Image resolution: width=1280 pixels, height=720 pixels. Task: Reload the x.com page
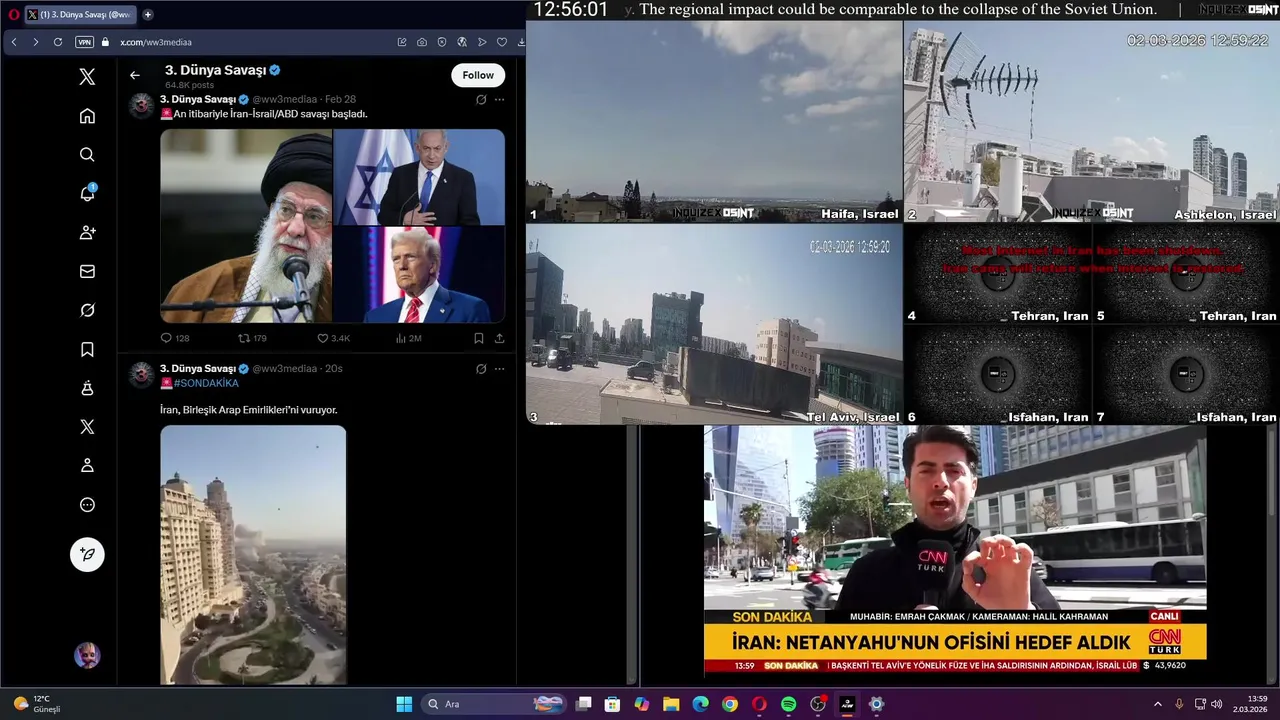[58, 42]
